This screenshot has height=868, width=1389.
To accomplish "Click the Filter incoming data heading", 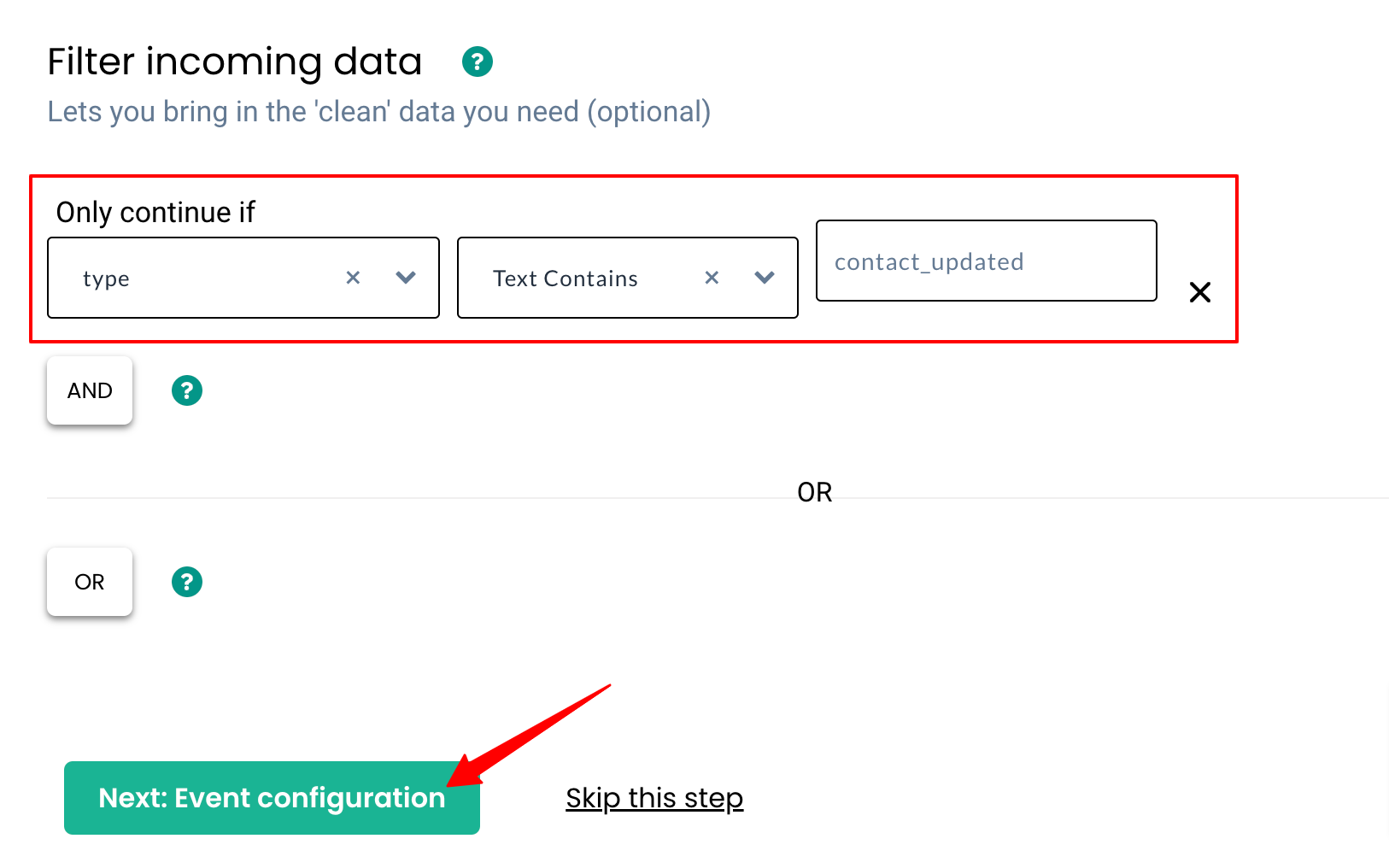I will tap(234, 61).
